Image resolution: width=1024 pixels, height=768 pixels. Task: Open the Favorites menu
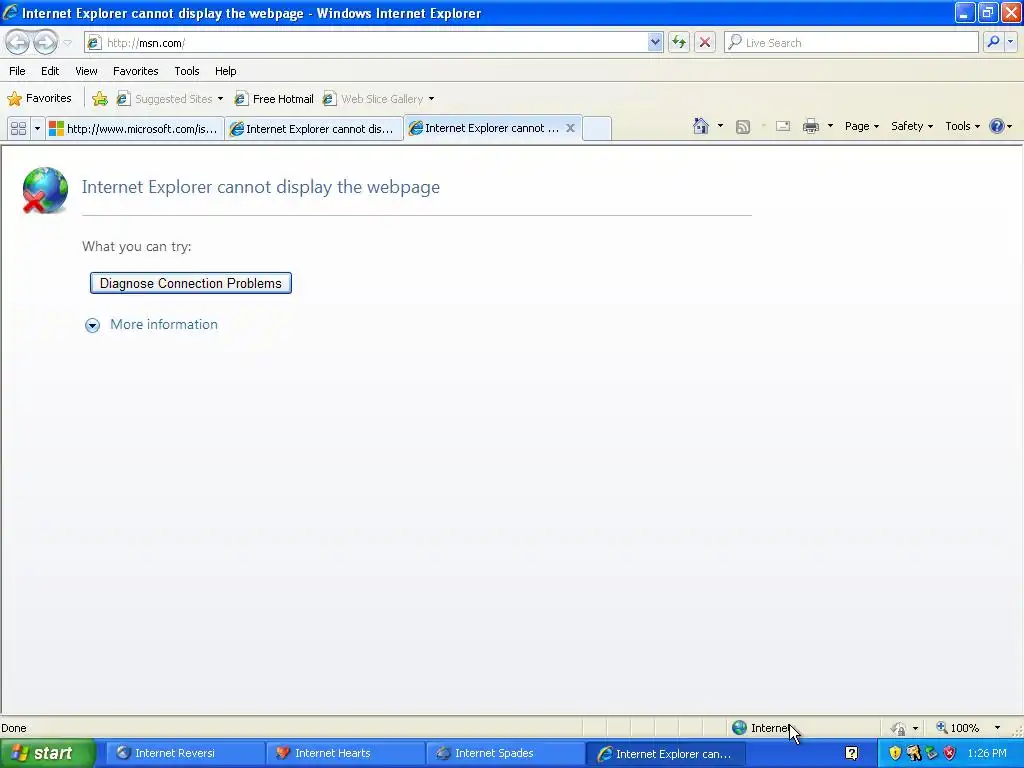click(136, 71)
